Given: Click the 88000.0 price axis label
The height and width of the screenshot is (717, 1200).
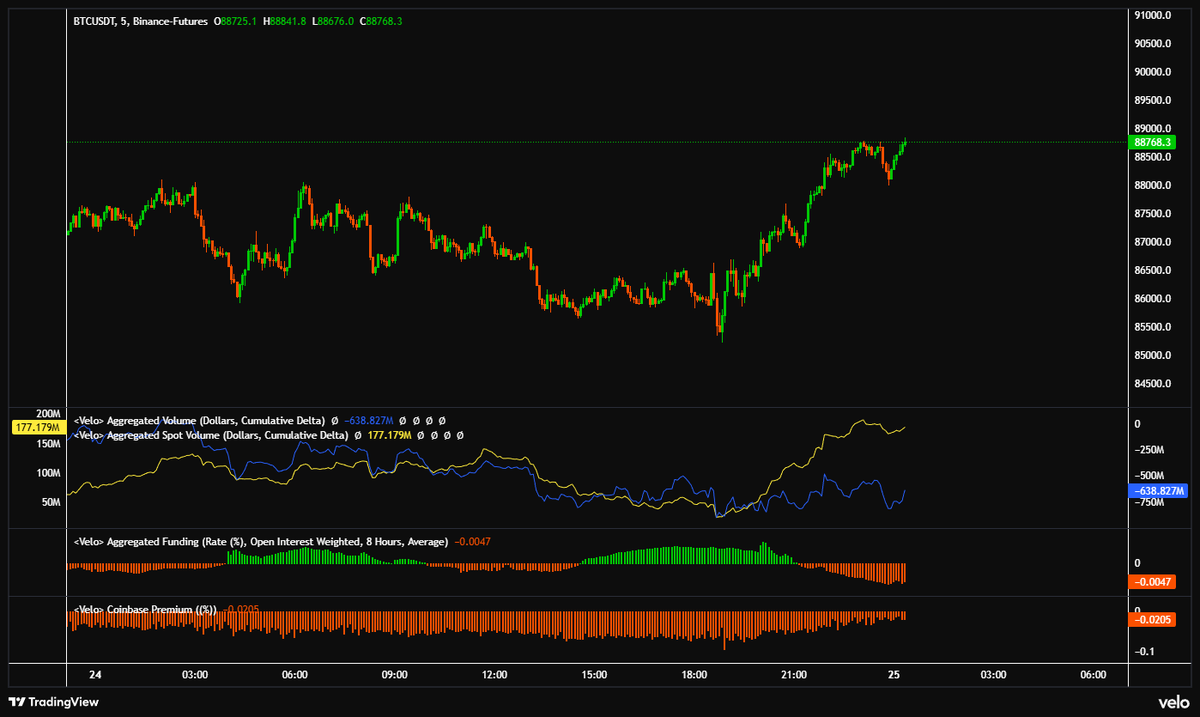Looking at the screenshot, I should 1155,185.
